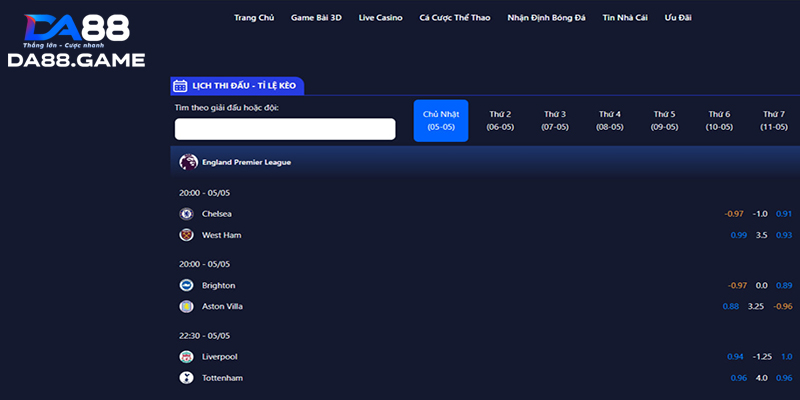The width and height of the screenshot is (800, 400).
Task: Click Chelsea's -1.0 handicap value
Action: [760, 214]
